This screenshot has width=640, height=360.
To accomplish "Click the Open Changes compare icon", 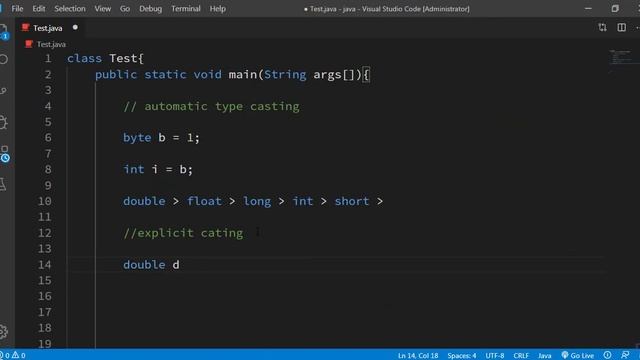I will (602, 28).
